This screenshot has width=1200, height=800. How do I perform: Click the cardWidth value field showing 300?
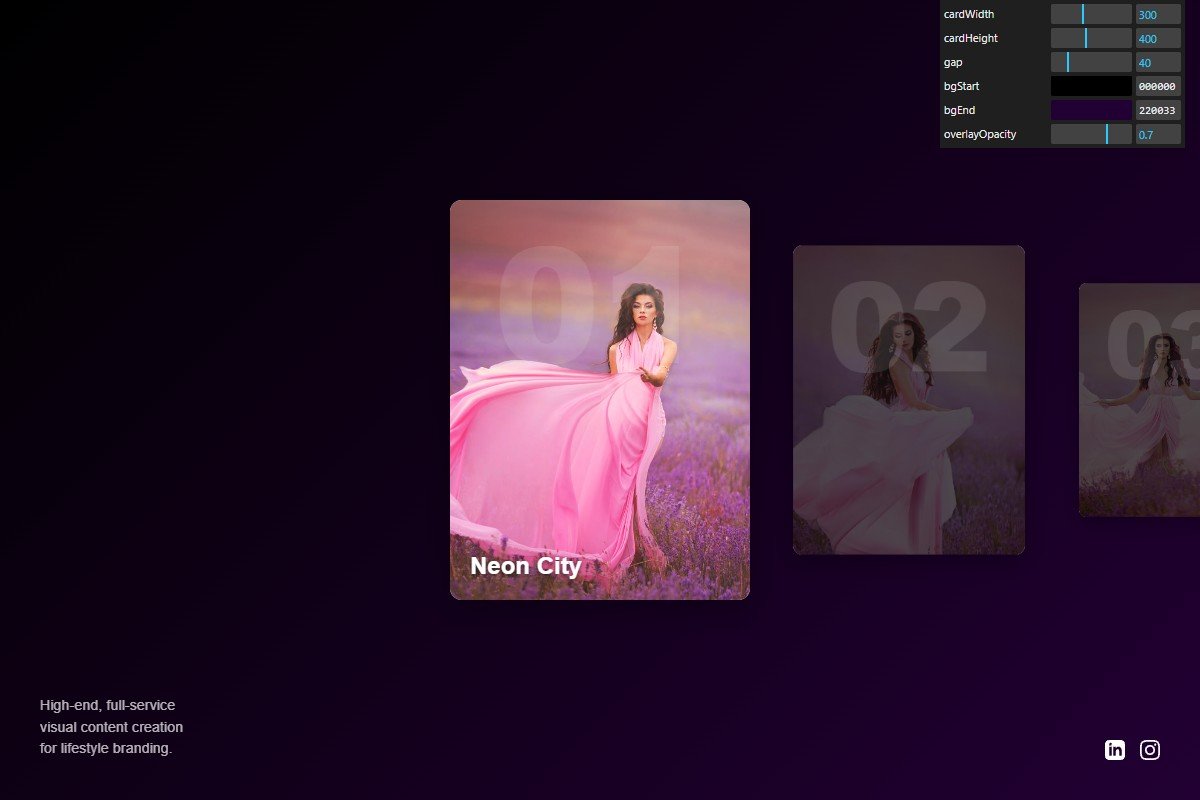[x=1157, y=14]
